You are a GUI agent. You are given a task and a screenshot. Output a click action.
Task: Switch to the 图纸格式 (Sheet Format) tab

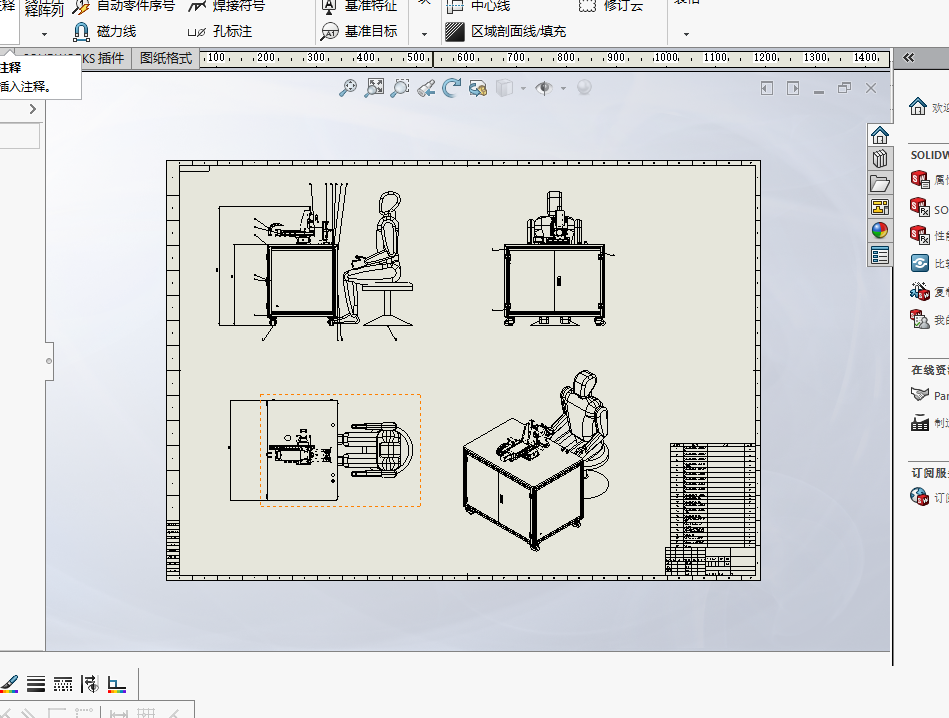[x=166, y=58]
